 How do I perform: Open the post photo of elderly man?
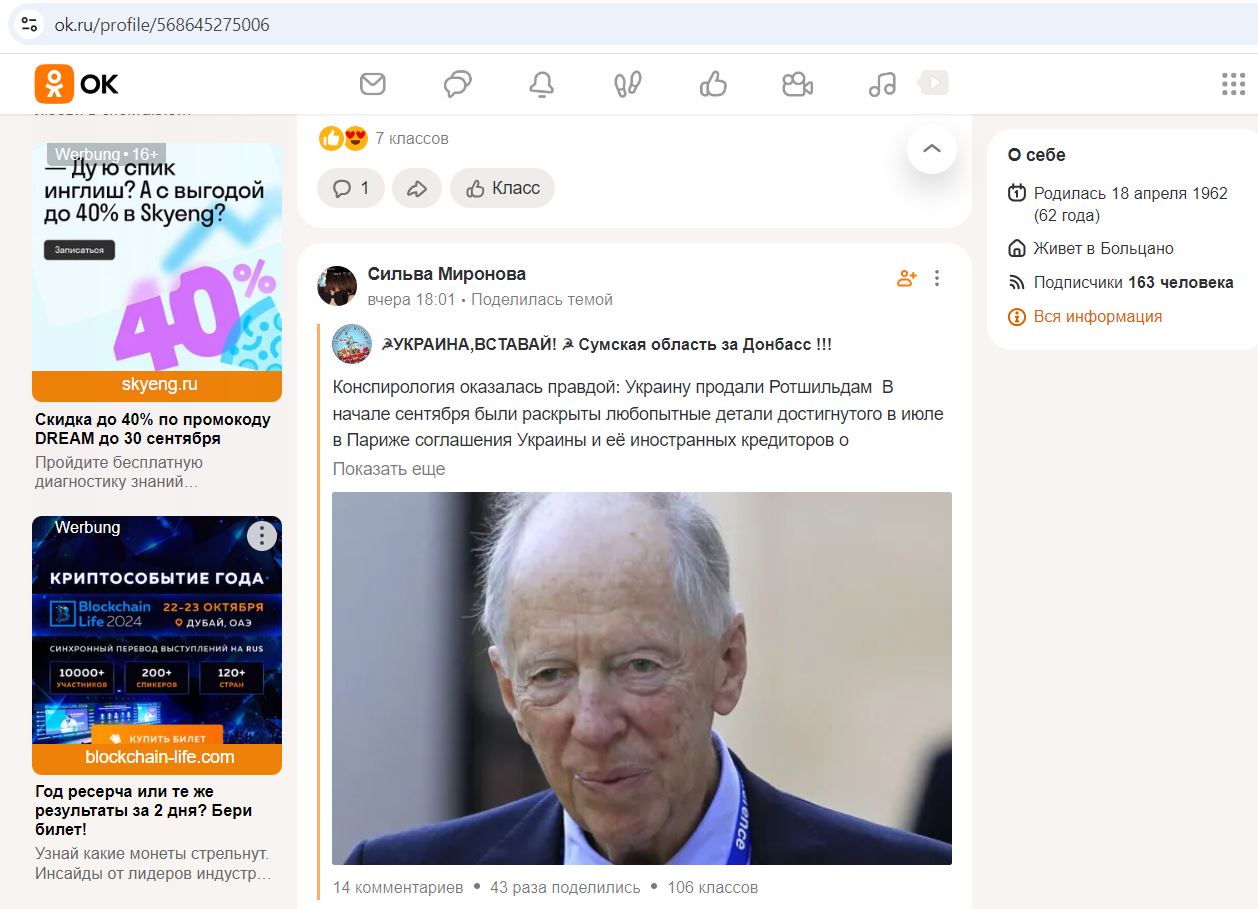(x=642, y=678)
